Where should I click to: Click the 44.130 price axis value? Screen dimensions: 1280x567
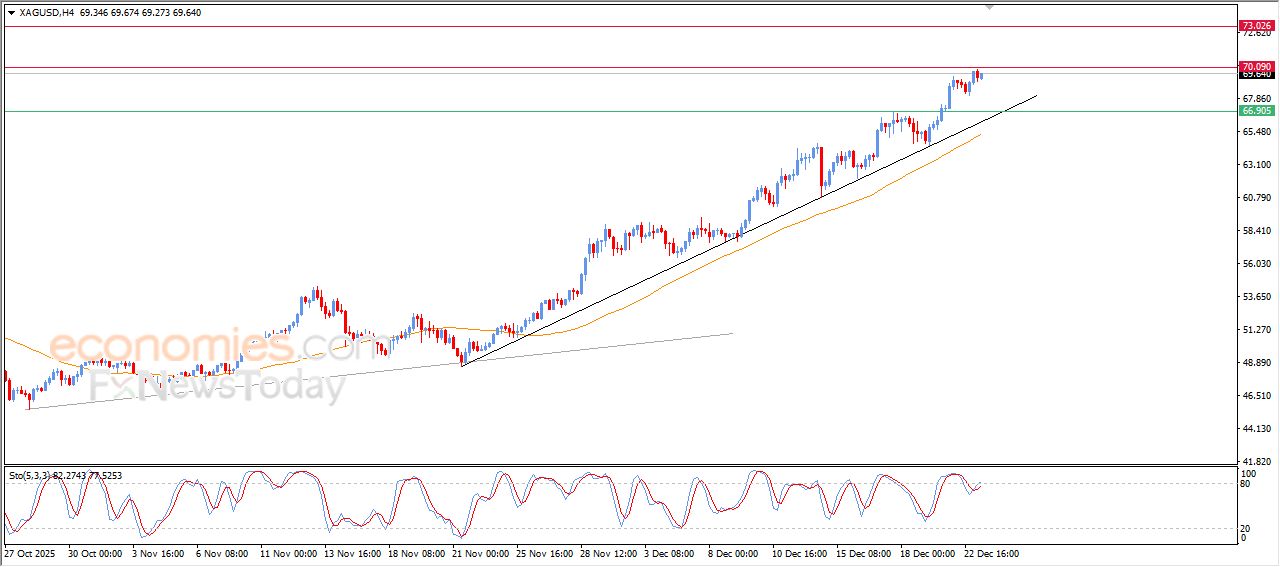[x=1255, y=429]
